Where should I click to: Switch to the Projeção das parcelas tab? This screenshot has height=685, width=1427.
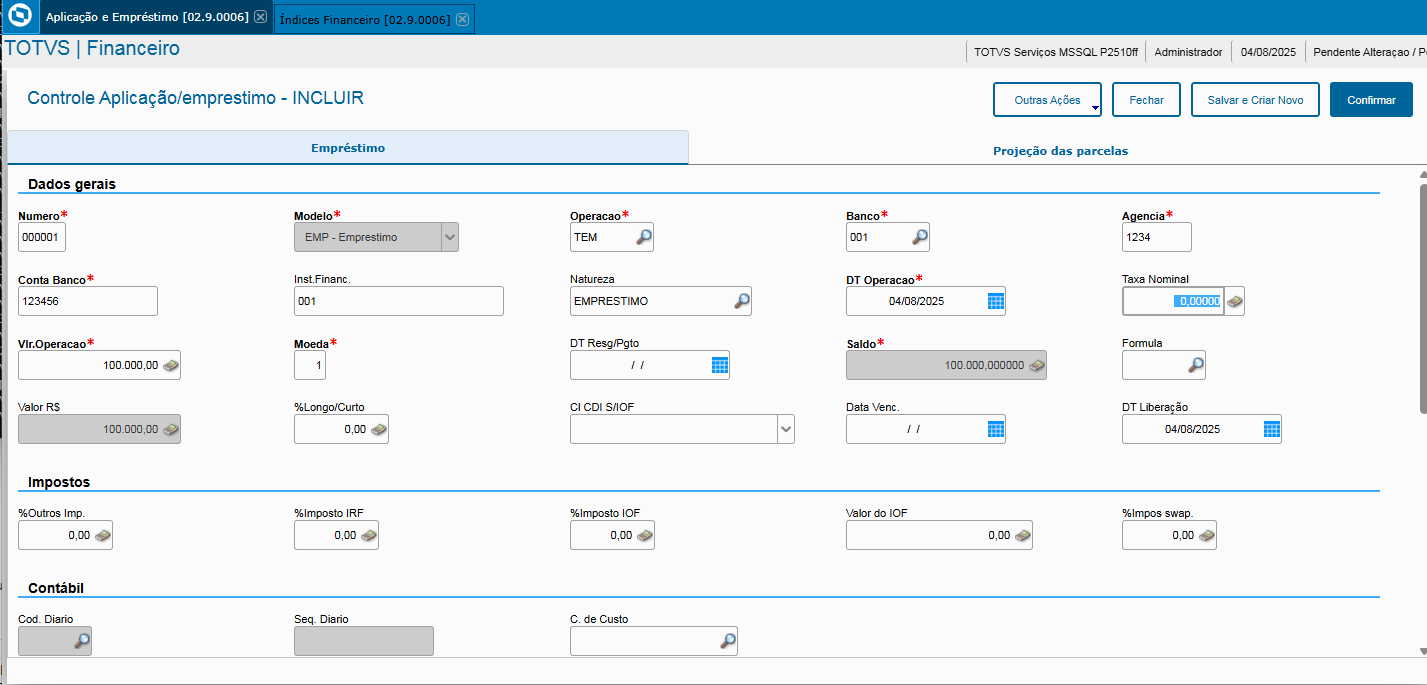(x=1060, y=151)
